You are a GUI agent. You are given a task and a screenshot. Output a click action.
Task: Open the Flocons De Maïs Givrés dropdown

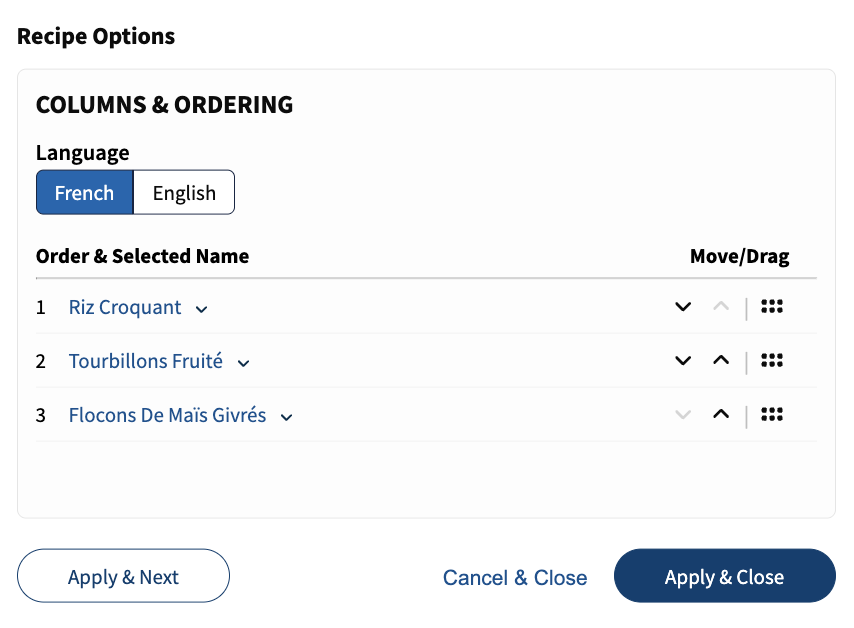pos(287,416)
